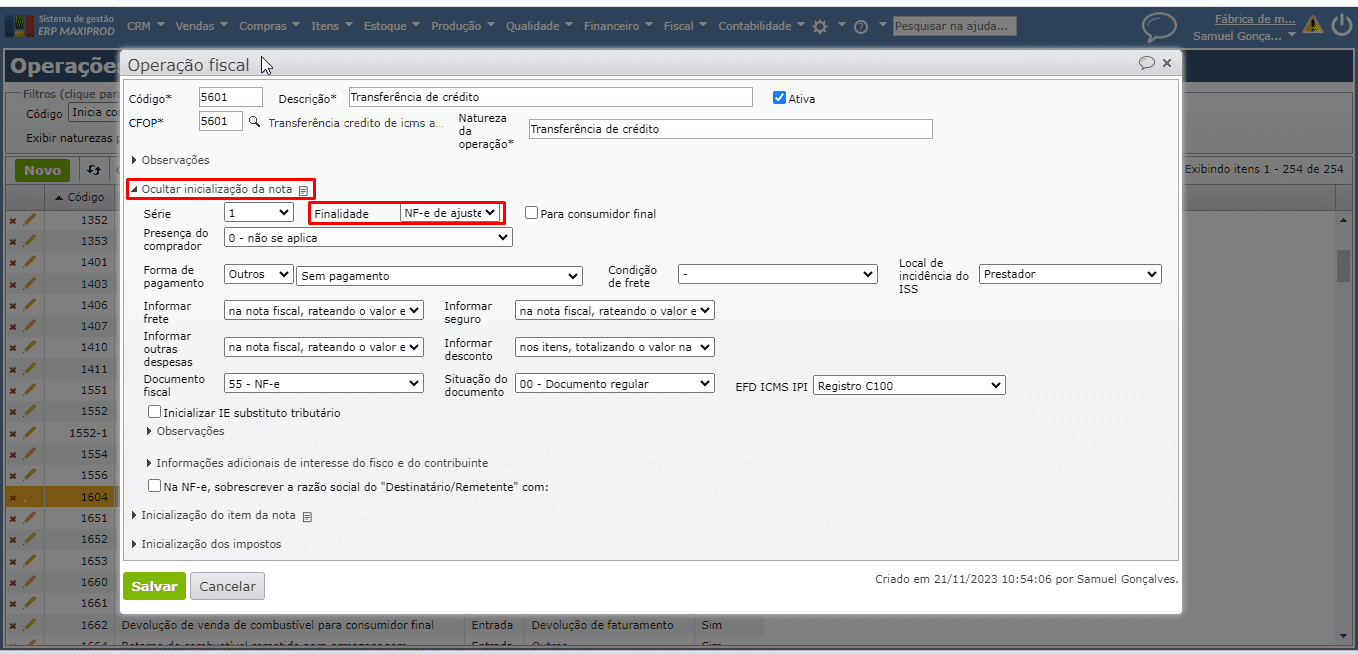Screen dimensions: 1358x654
Task: Open the Série dropdown
Action: coord(259,212)
